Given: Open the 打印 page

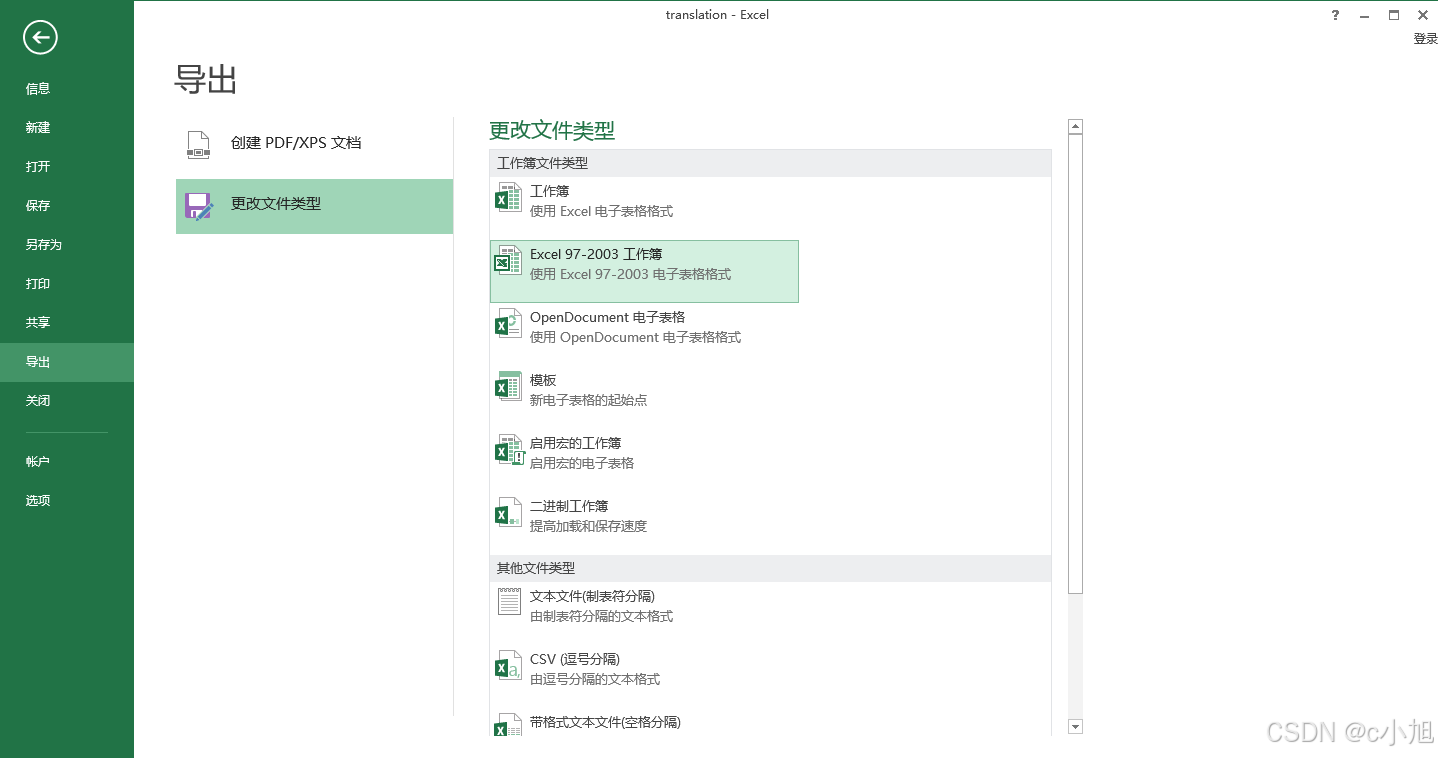Looking at the screenshot, I should (x=67, y=283).
